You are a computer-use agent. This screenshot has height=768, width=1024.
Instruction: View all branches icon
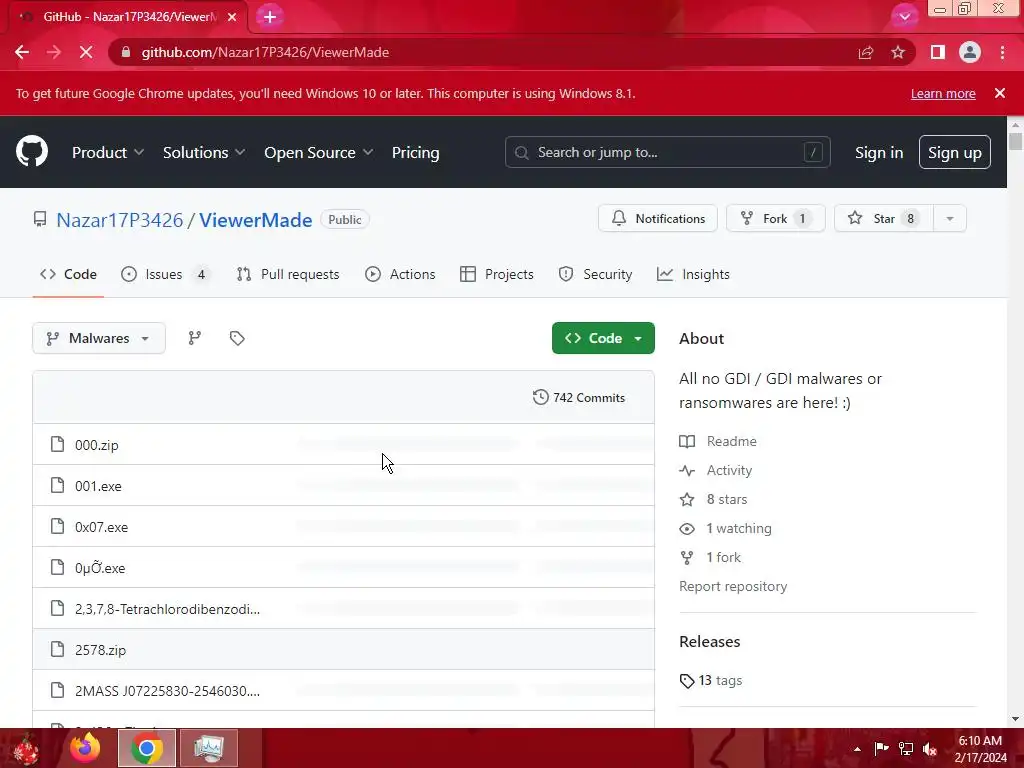tap(195, 338)
